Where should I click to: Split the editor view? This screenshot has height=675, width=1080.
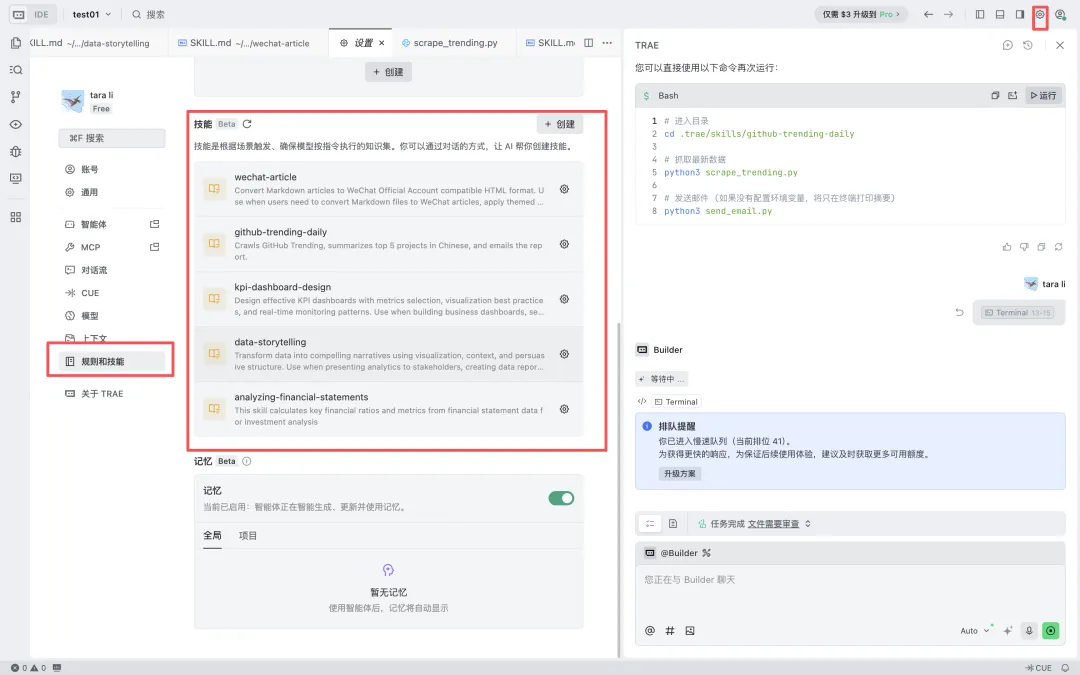(x=588, y=43)
